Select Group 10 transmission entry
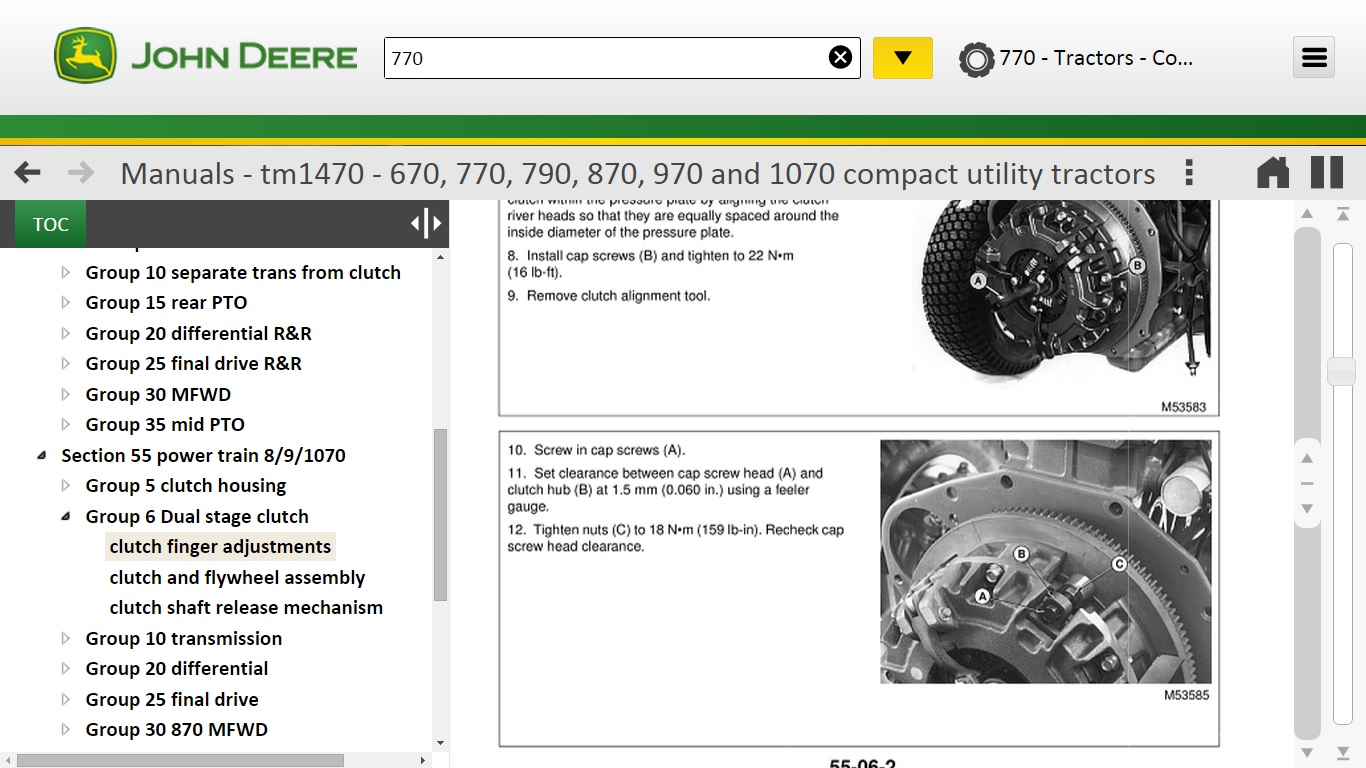The image size is (1366, 768). coord(184,639)
